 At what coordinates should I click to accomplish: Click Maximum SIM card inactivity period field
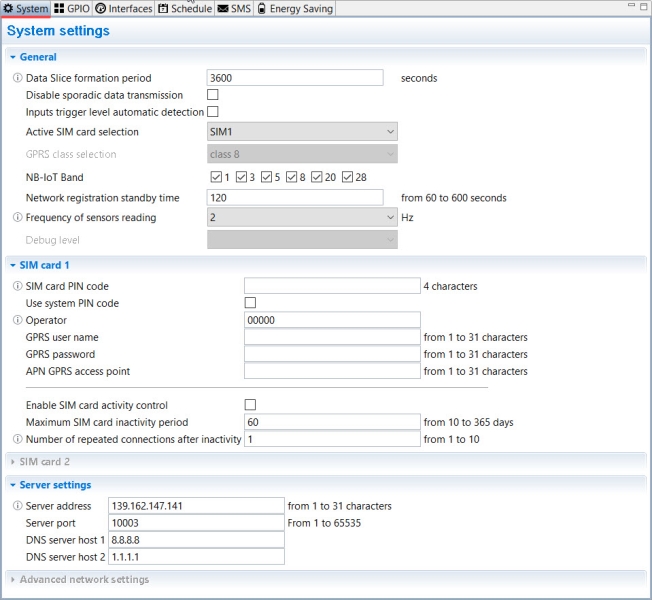click(332, 422)
